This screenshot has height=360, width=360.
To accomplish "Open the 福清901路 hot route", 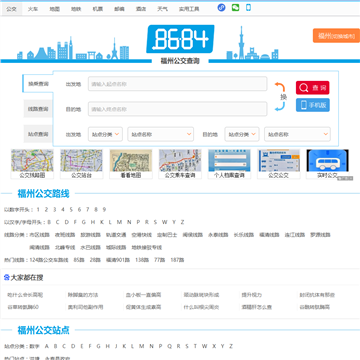I will [118, 260].
